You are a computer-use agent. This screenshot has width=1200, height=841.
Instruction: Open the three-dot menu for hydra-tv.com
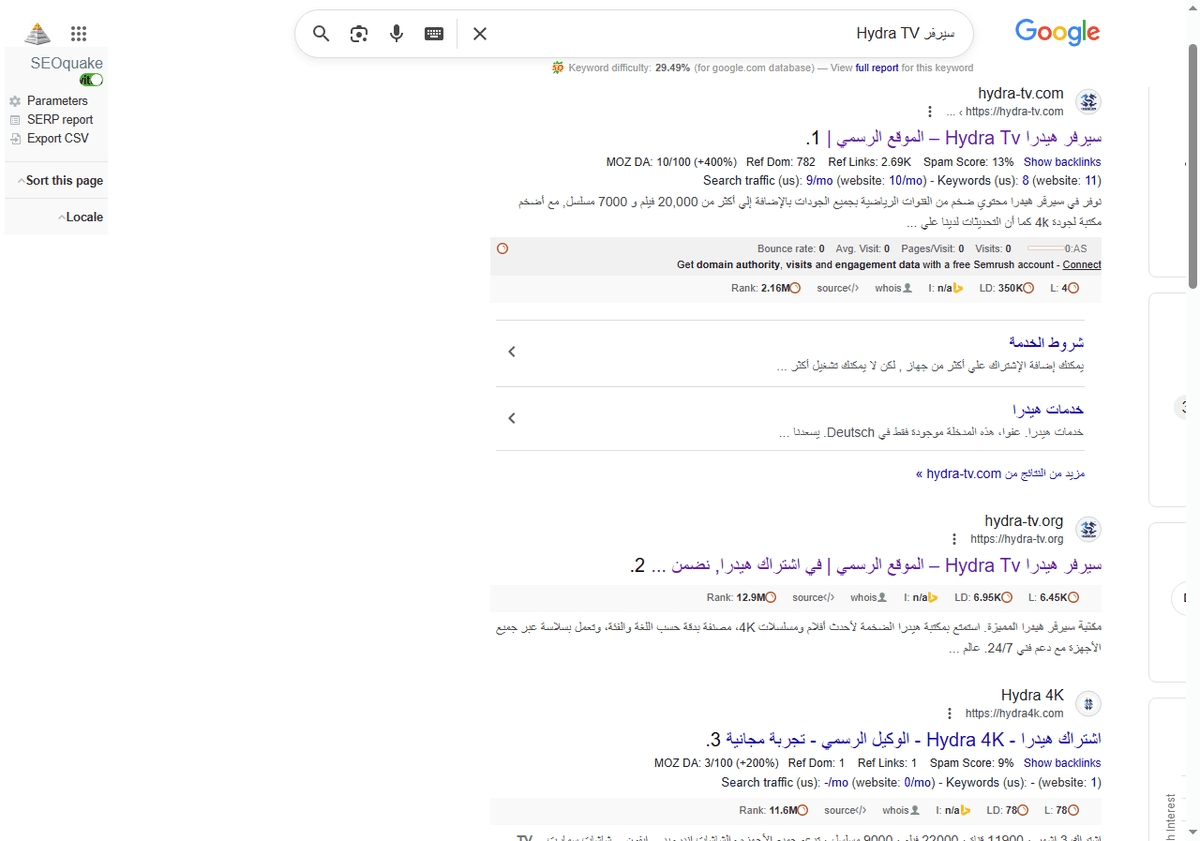(x=930, y=111)
